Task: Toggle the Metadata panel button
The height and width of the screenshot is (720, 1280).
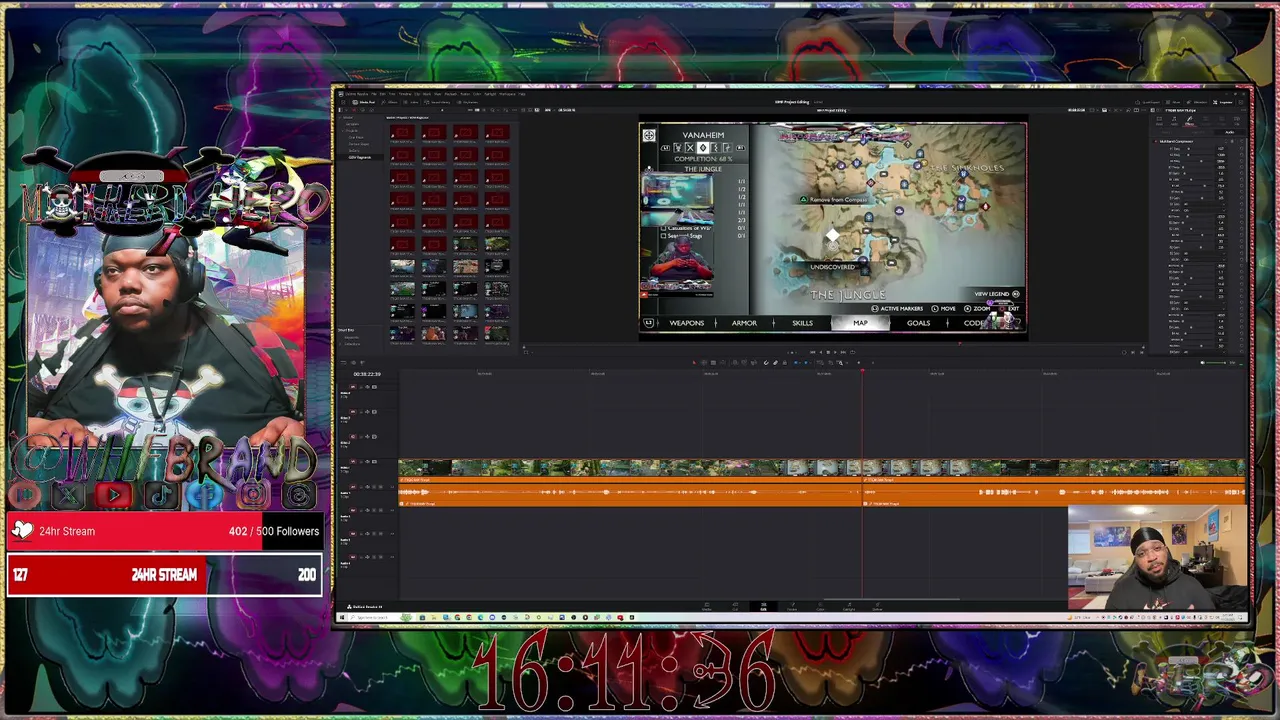Action: [x=1196, y=102]
